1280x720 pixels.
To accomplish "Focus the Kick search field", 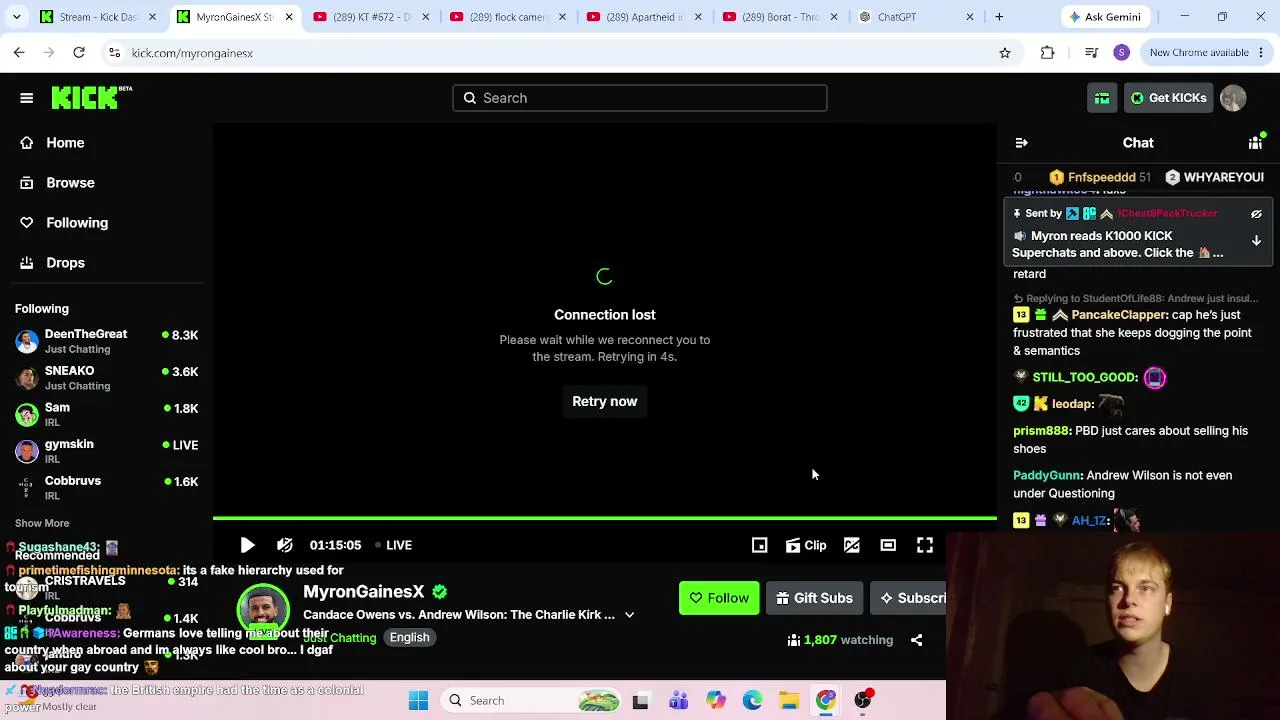I will pos(640,98).
